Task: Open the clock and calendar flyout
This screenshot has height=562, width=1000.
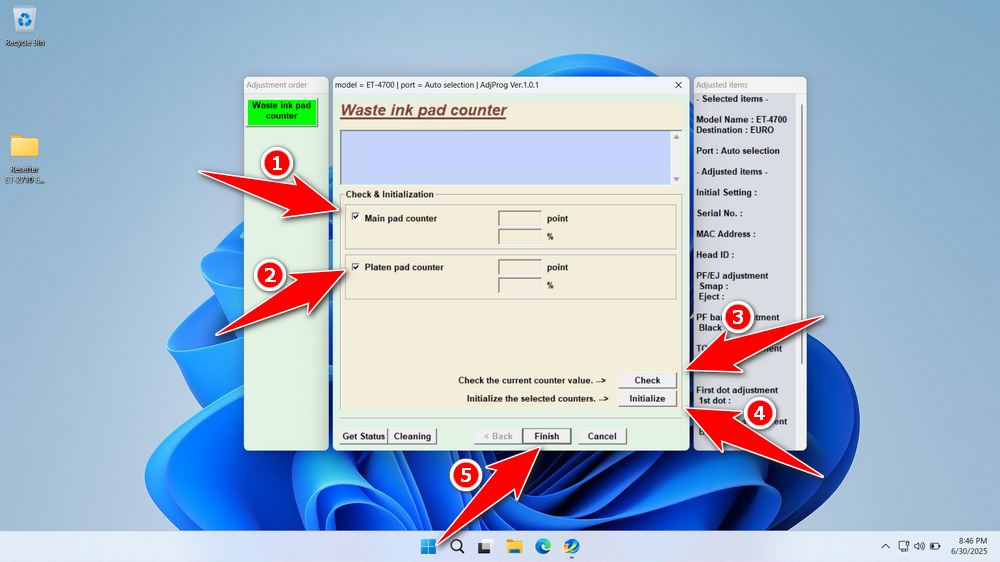Action: [x=969, y=546]
